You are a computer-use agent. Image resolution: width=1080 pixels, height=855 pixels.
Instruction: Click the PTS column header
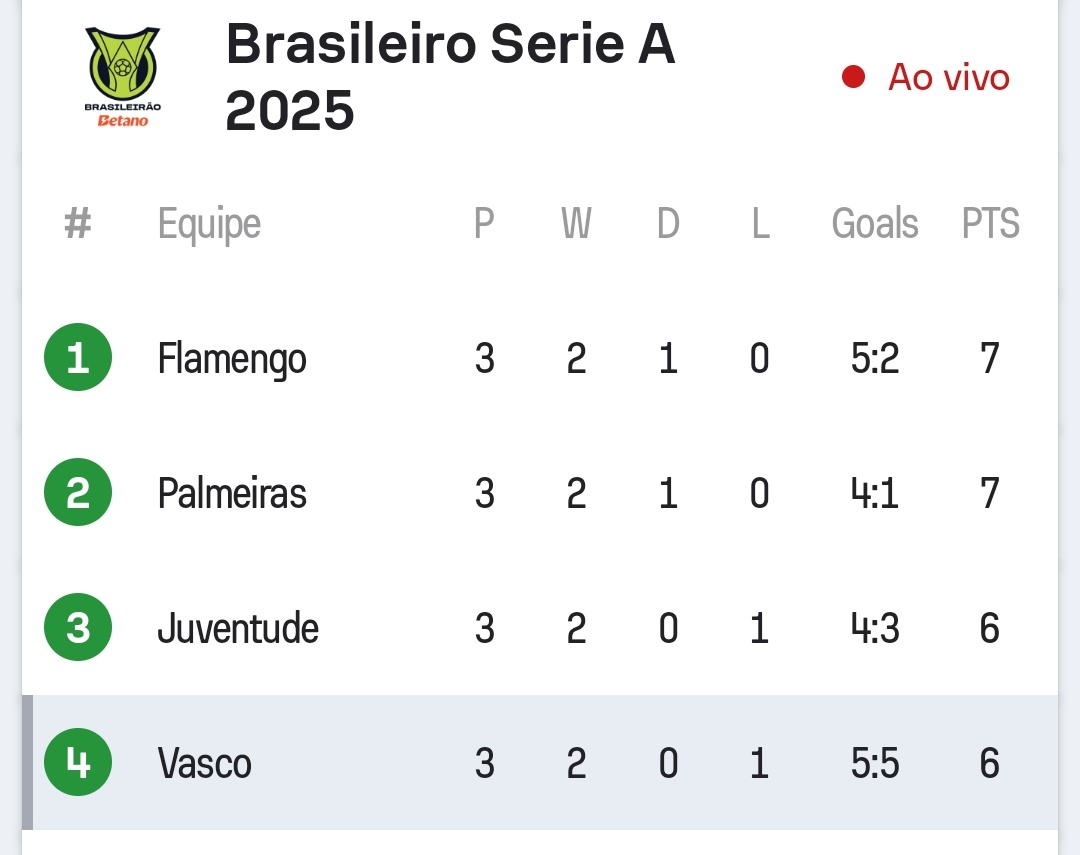[x=990, y=224]
